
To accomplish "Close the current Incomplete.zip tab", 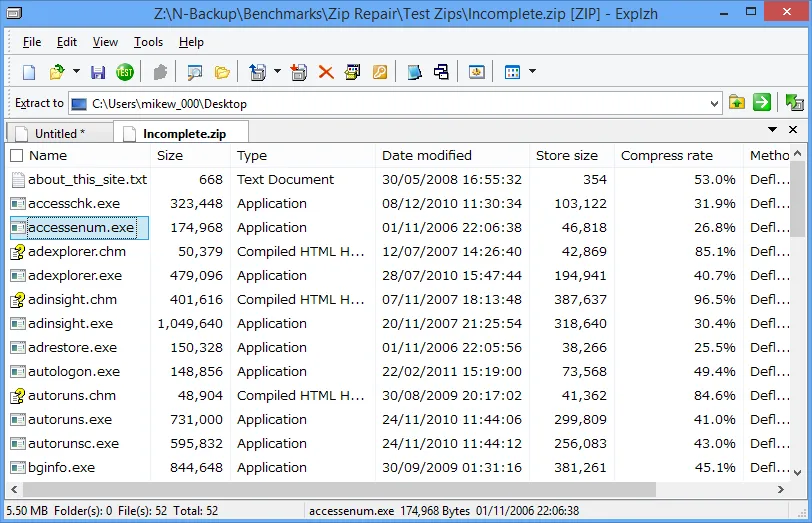I will coord(793,129).
